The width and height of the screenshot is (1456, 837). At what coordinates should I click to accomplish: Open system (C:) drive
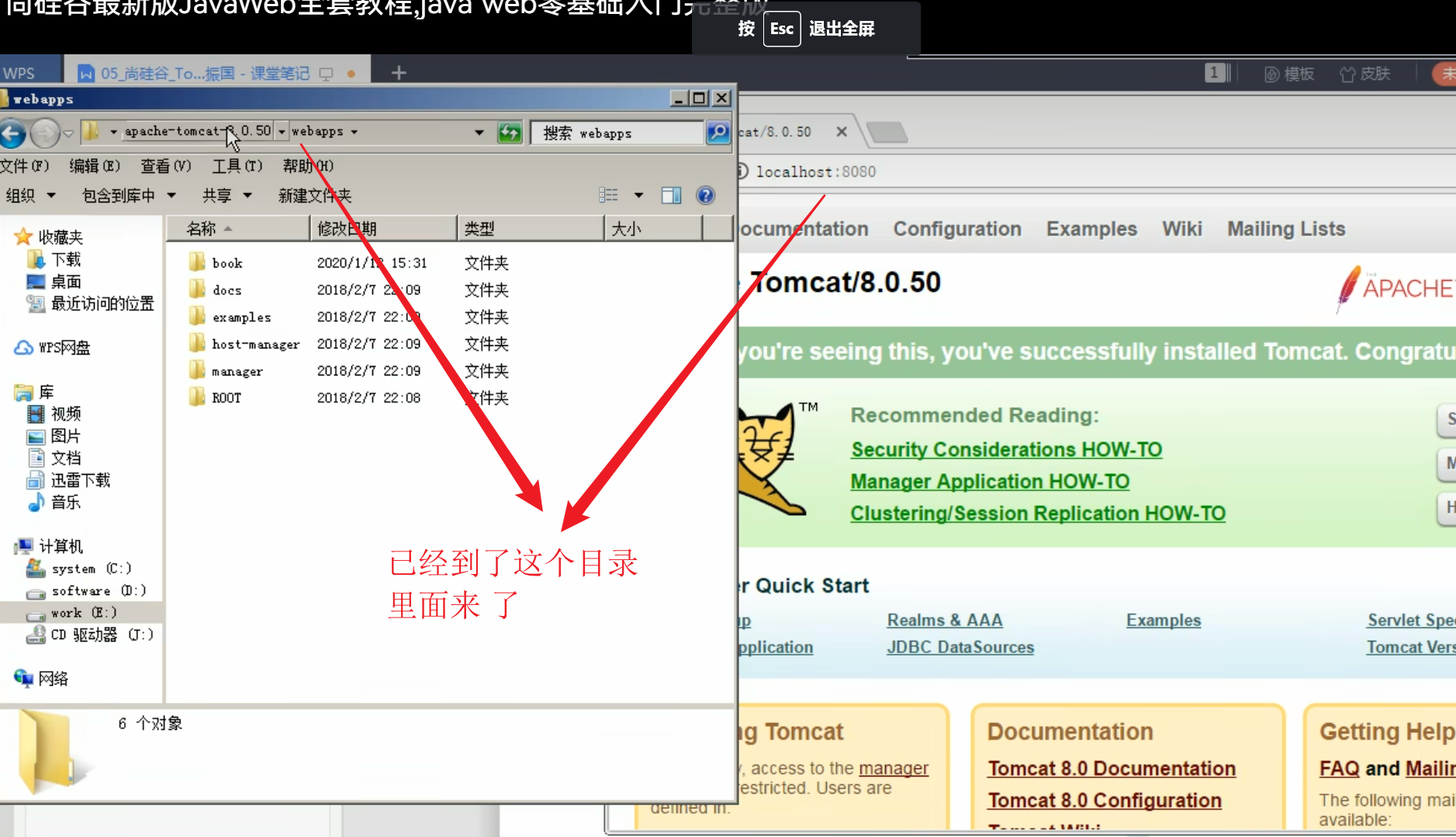point(79,569)
